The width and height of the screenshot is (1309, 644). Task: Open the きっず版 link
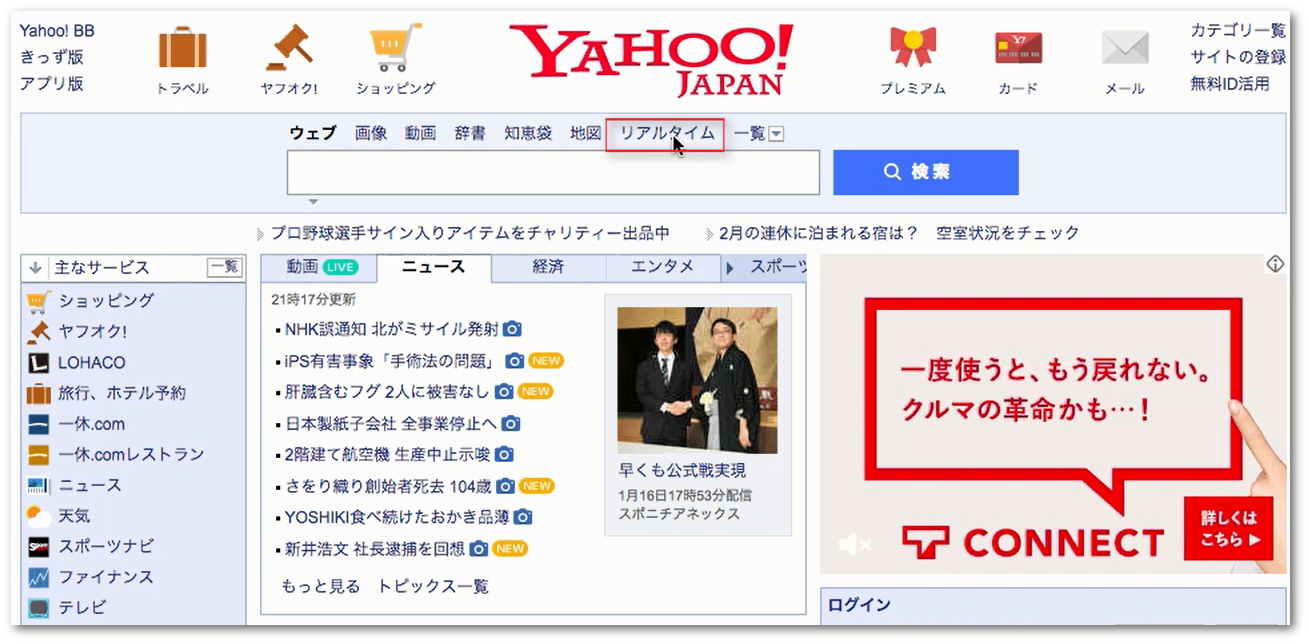point(52,57)
